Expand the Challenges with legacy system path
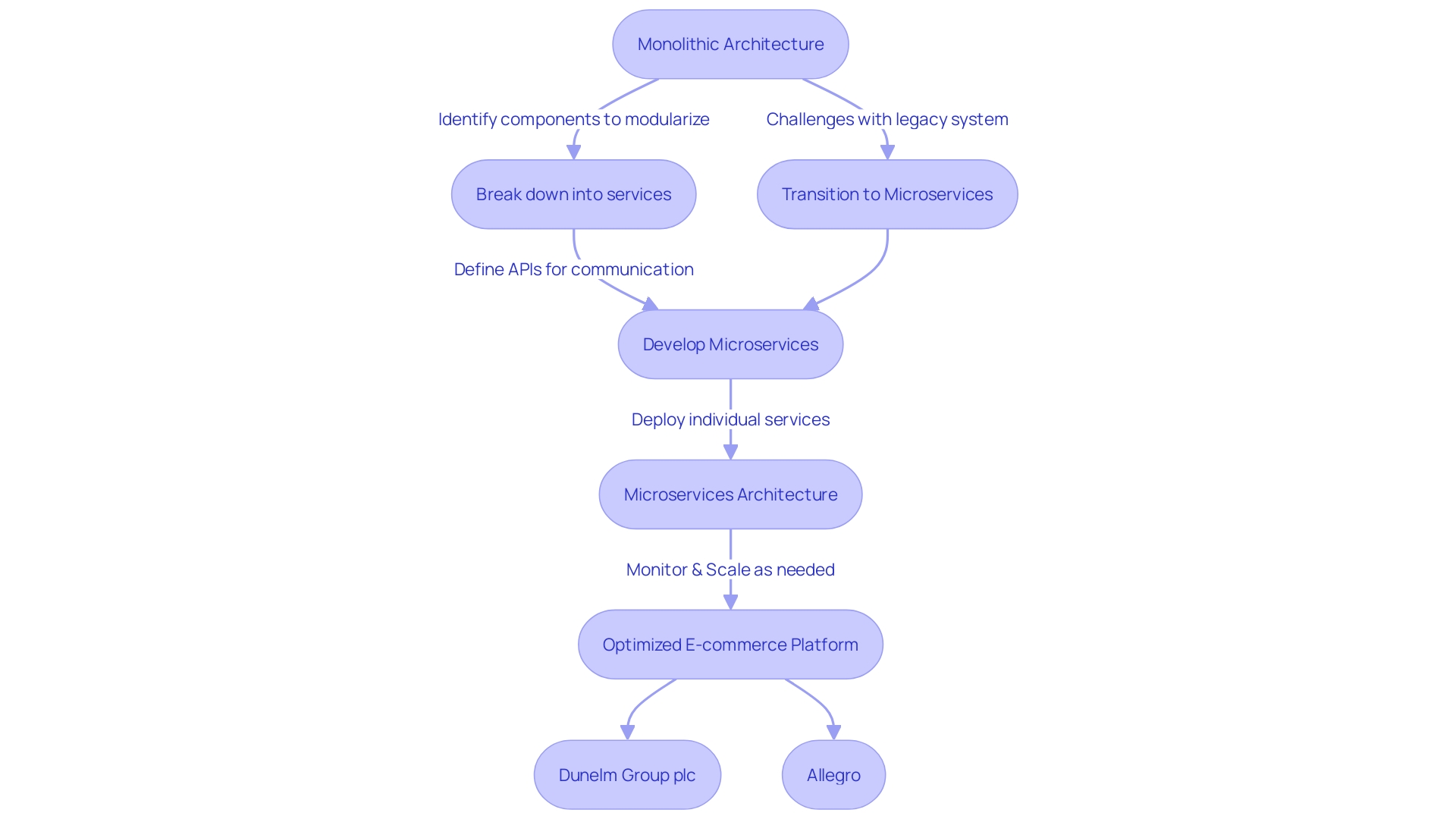This screenshot has height=819, width=1456. (x=883, y=118)
